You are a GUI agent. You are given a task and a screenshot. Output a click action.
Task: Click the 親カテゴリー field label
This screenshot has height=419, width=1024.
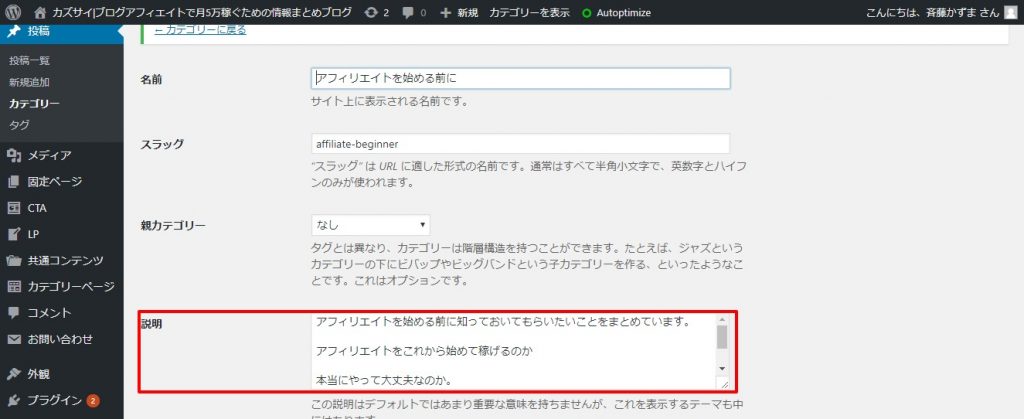173,226
